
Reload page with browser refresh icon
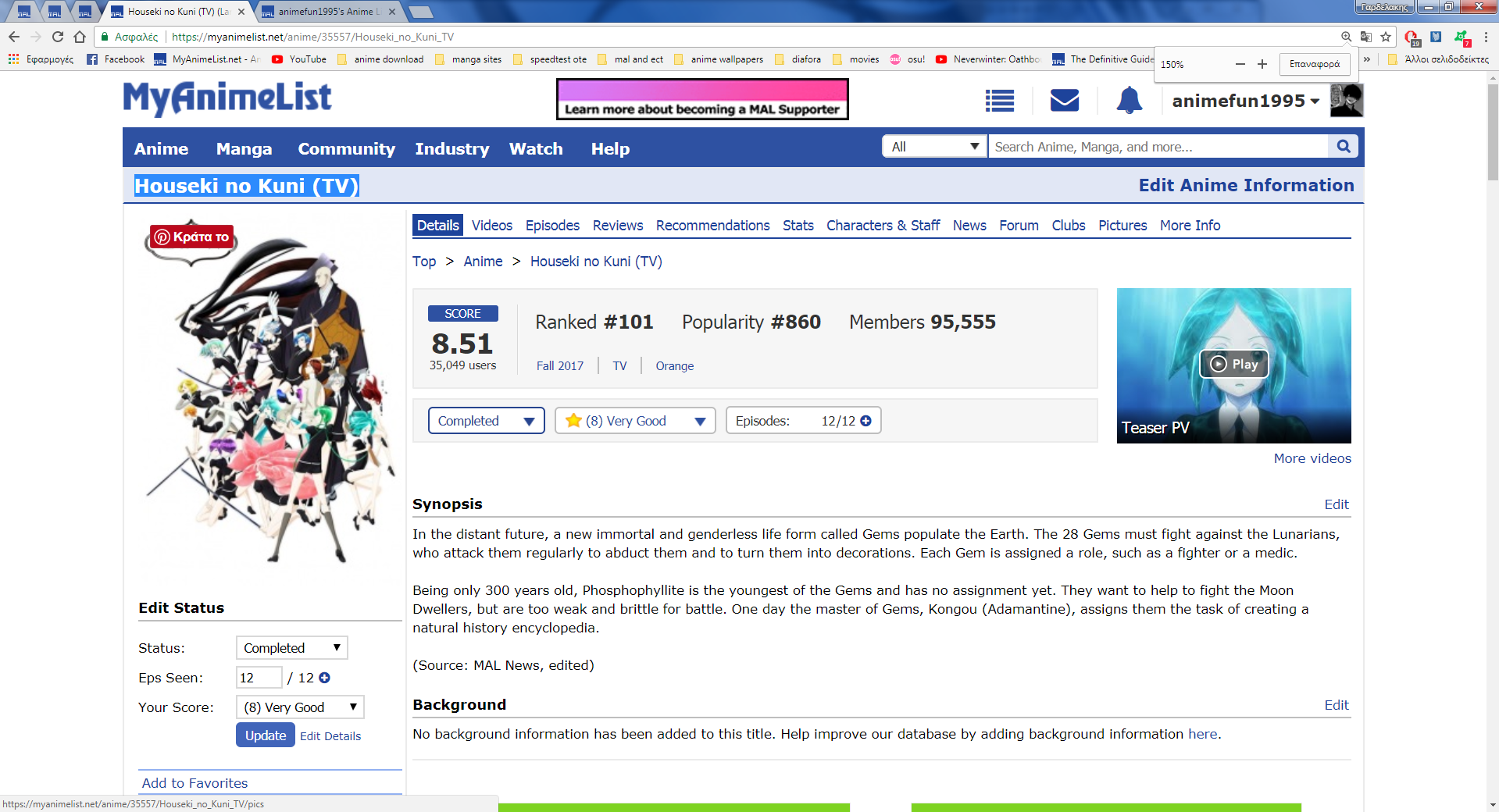pyautogui.click(x=58, y=37)
